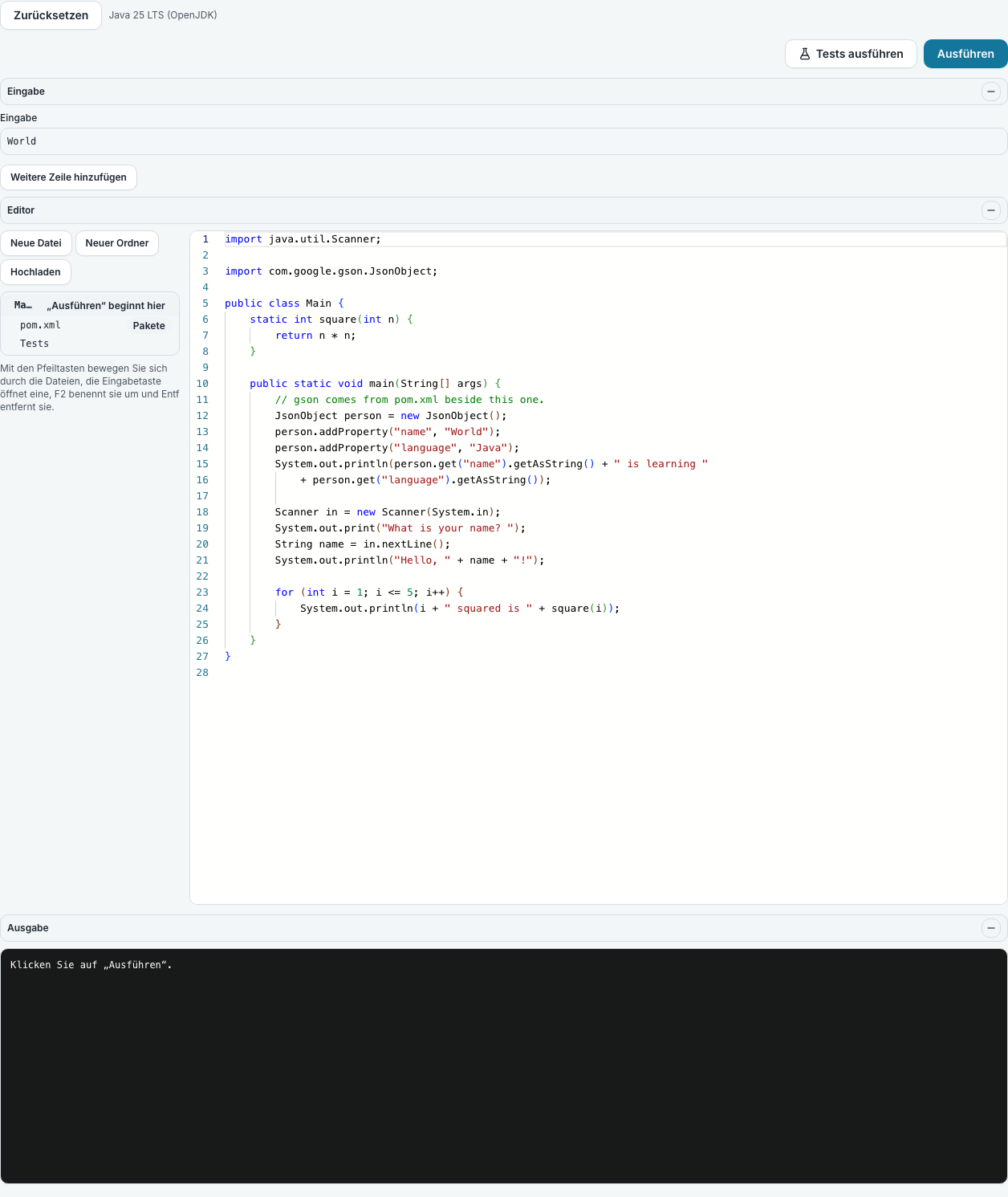Open pom.xml in the file tree
Image resolution: width=1008 pixels, height=1197 pixels.
[x=40, y=325]
